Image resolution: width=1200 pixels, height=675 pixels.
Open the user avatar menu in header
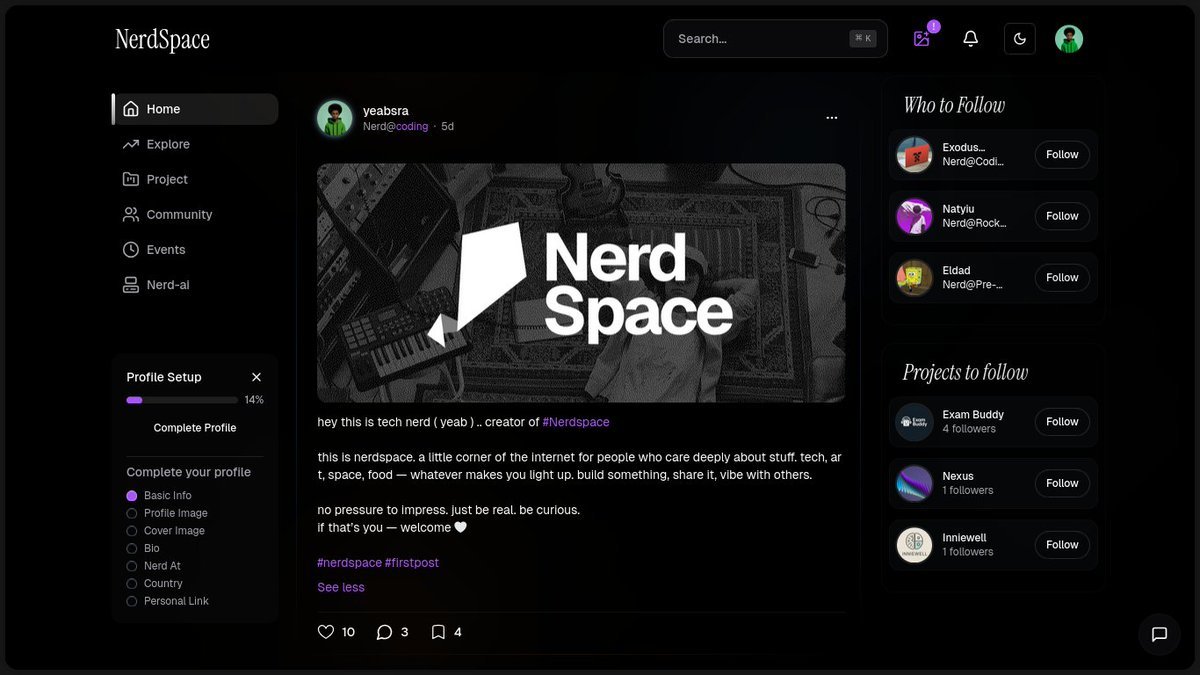(1069, 39)
